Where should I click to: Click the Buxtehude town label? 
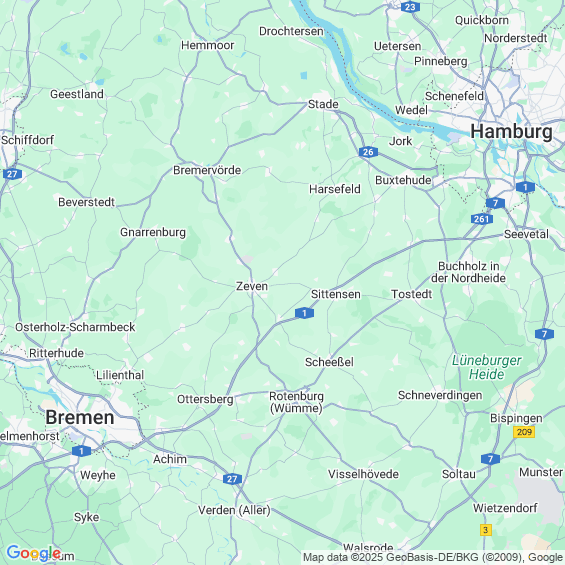(x=403, y=180)
